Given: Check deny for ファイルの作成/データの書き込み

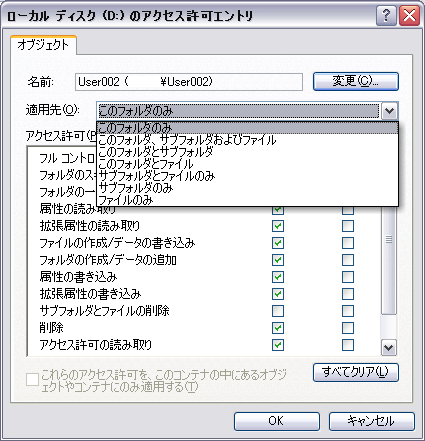Looking at the screenshot, I should pos(348,243).
